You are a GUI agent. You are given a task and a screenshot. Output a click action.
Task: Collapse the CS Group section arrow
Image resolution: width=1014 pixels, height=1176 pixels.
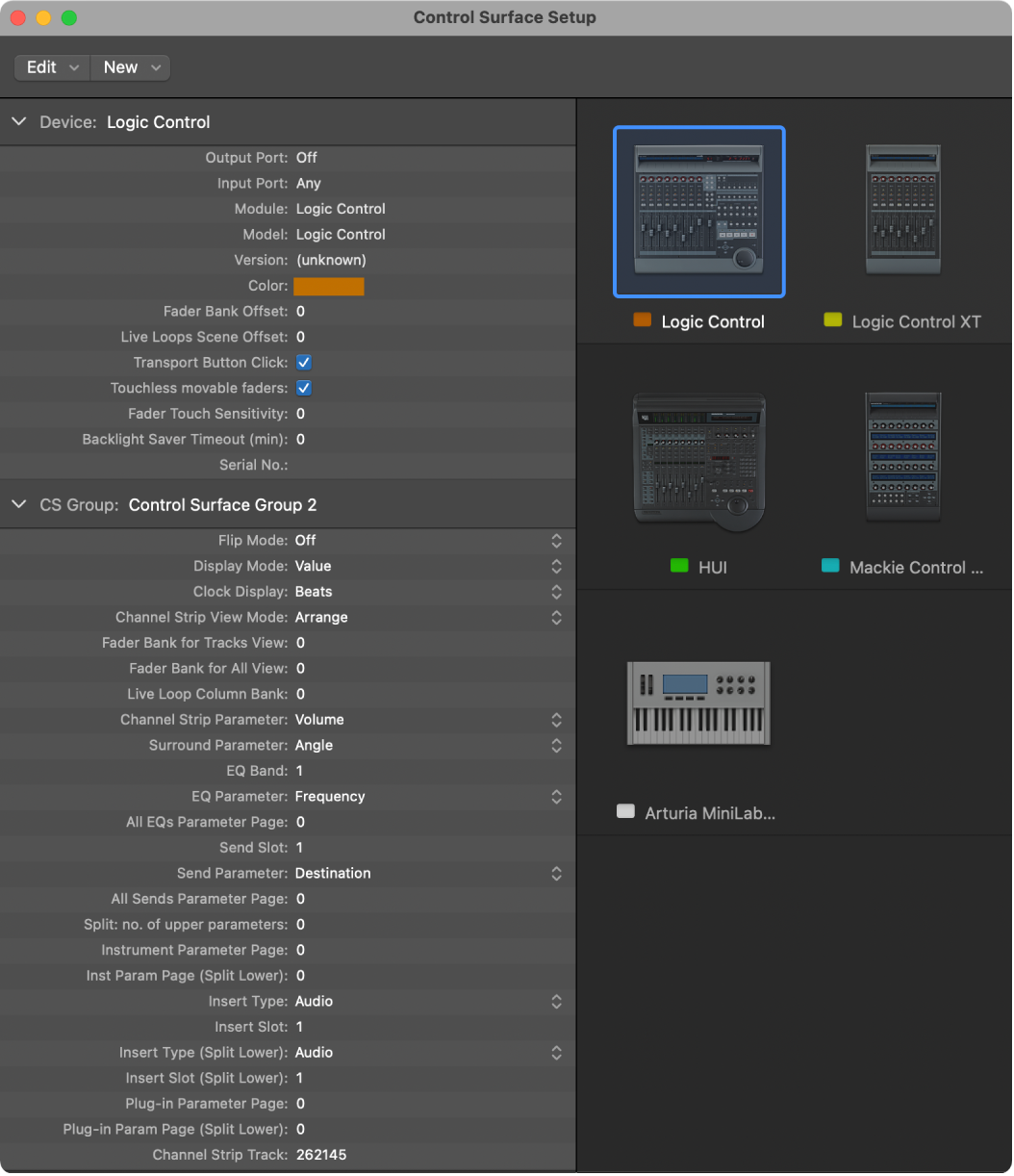(x=19, y=505)
